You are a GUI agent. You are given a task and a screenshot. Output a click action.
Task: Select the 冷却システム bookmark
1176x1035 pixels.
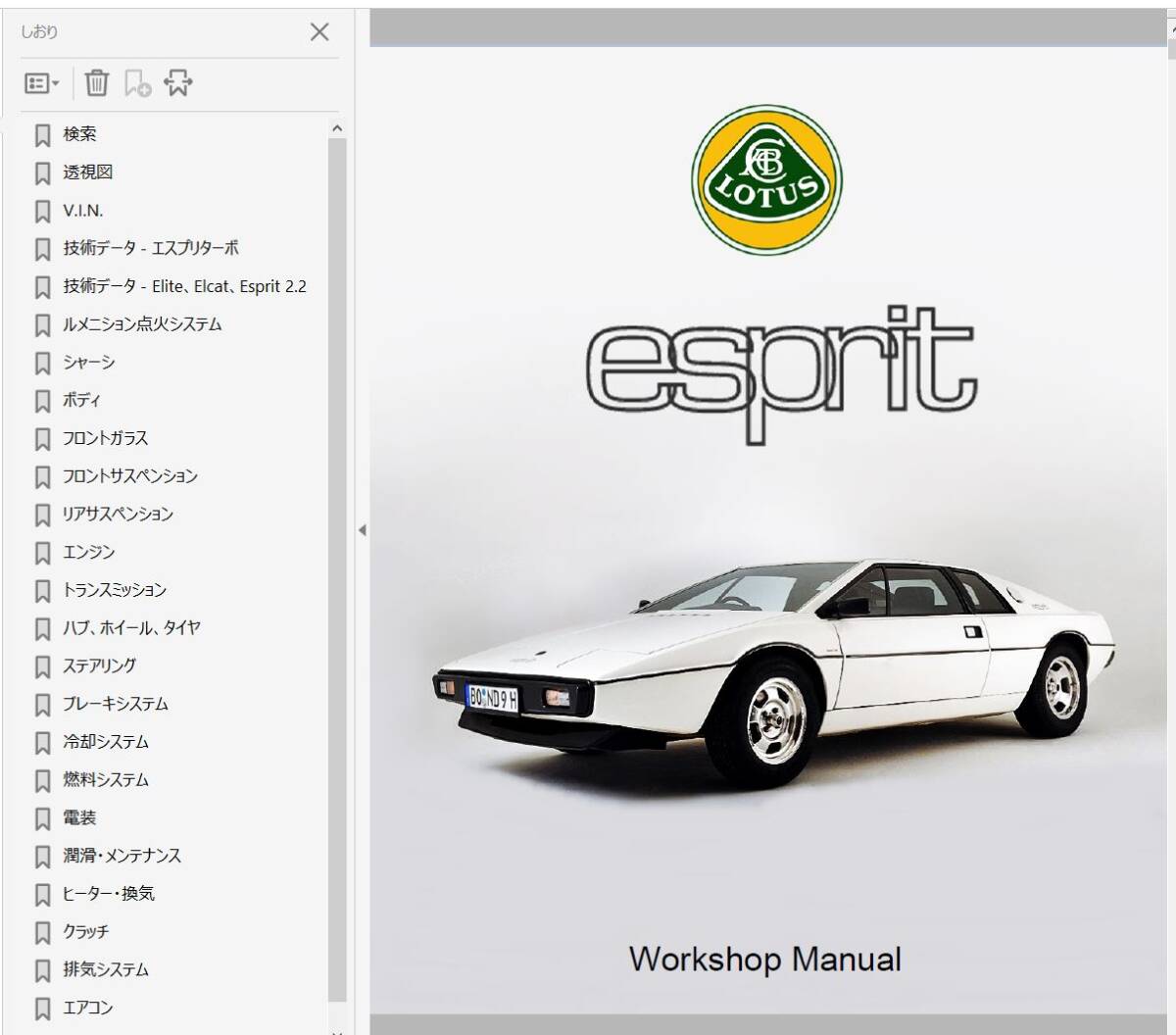[x=106, y=743]
